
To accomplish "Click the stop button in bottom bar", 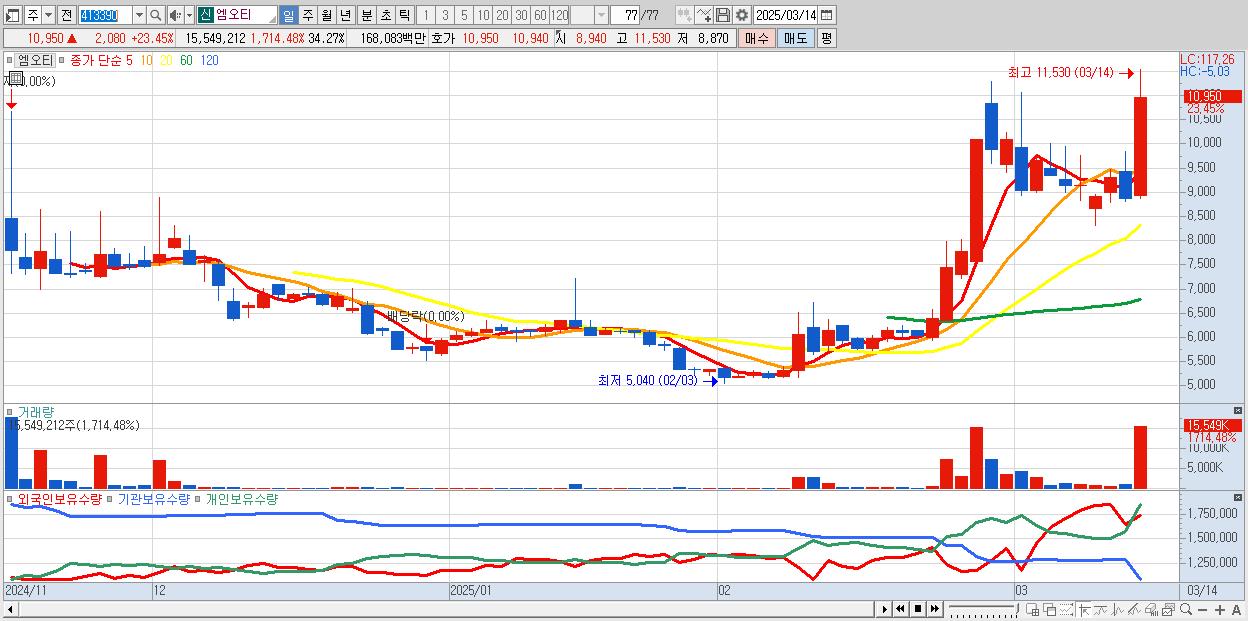I will (917, 609).
